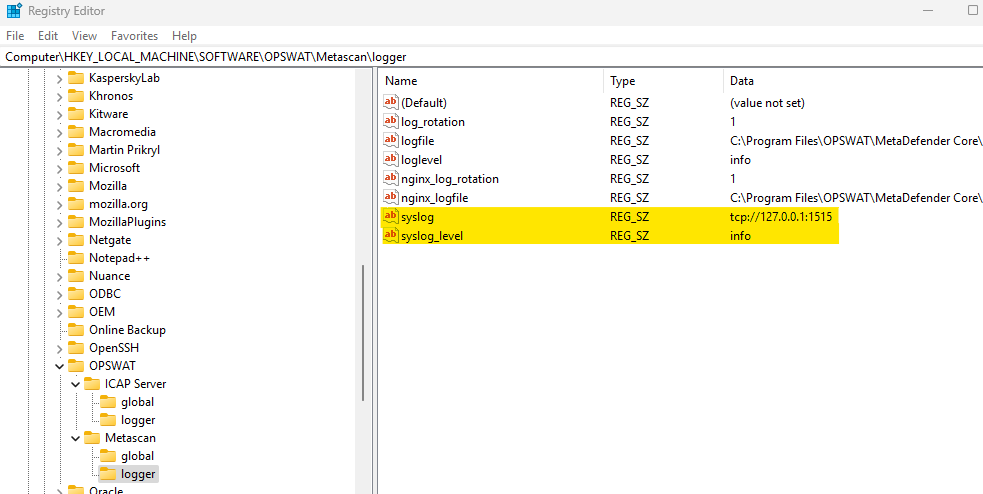
Task: Select the OPSWAT folder icon
Action: tap(76, 365)
